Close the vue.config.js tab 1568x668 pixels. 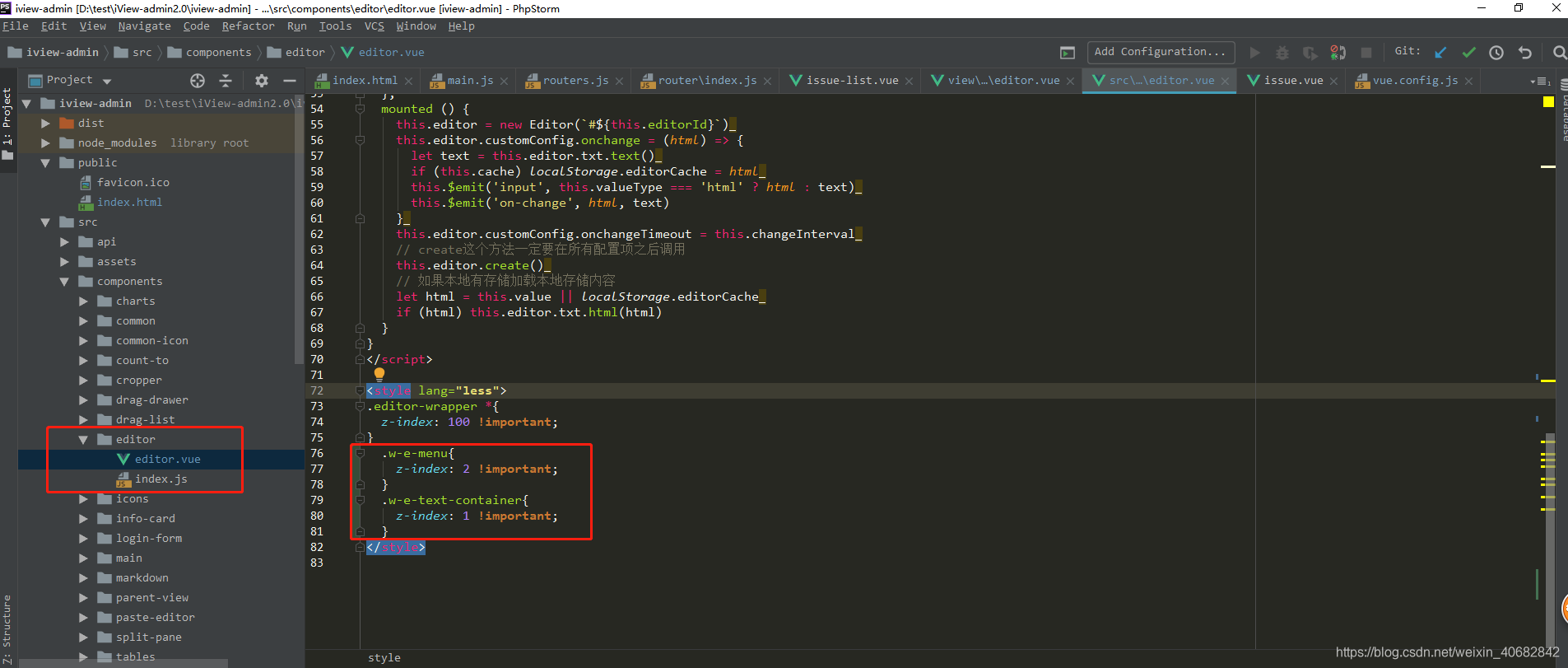[x=1468, y=81]
